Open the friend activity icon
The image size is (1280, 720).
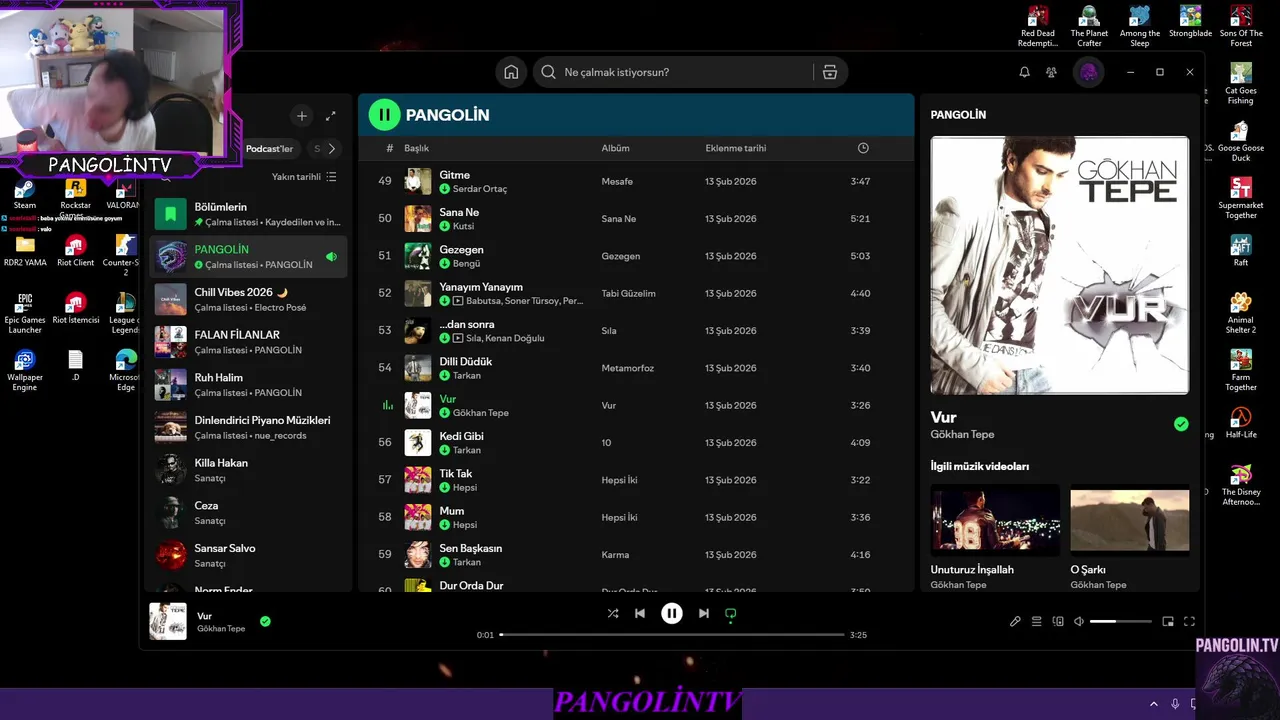click(1051, 72)
